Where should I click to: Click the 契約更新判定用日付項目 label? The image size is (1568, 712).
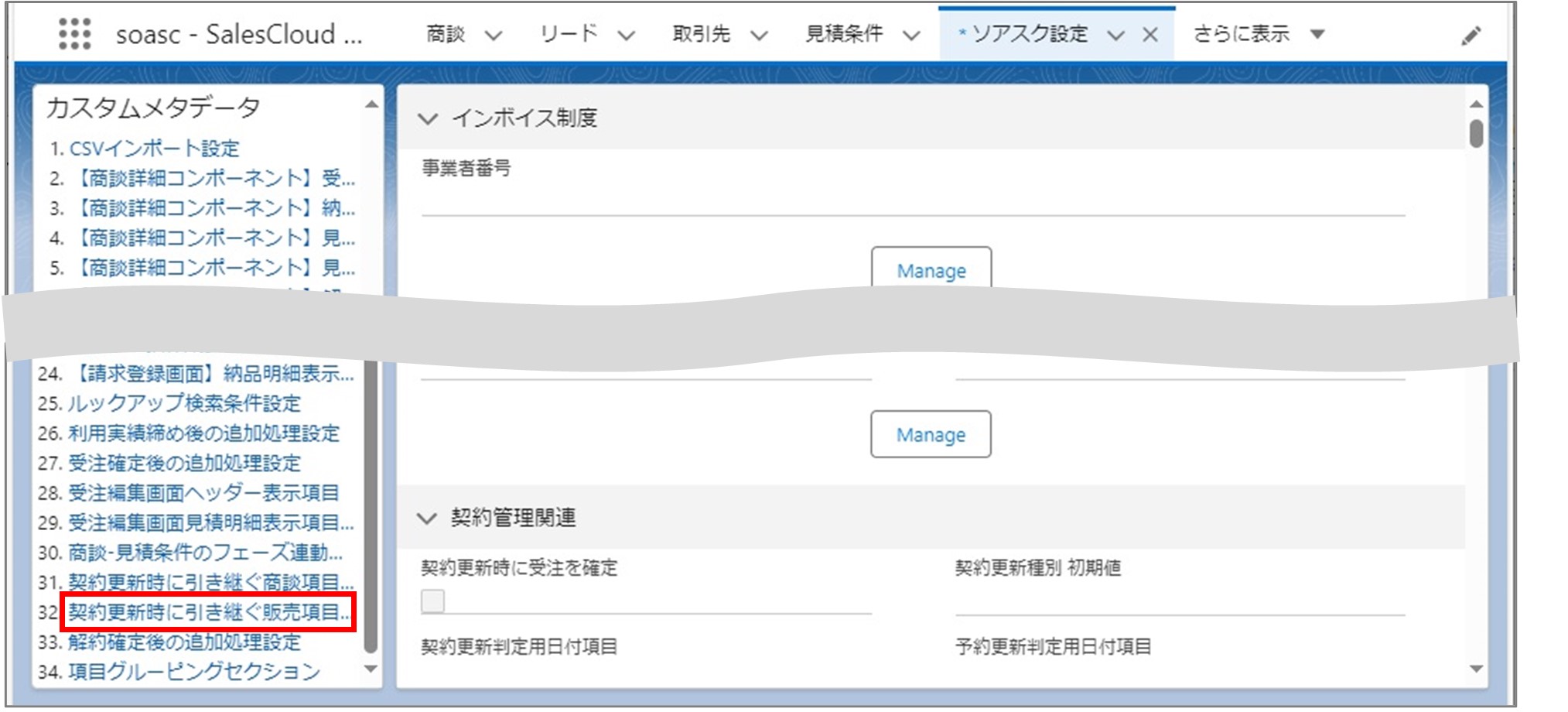coord(518,646)
